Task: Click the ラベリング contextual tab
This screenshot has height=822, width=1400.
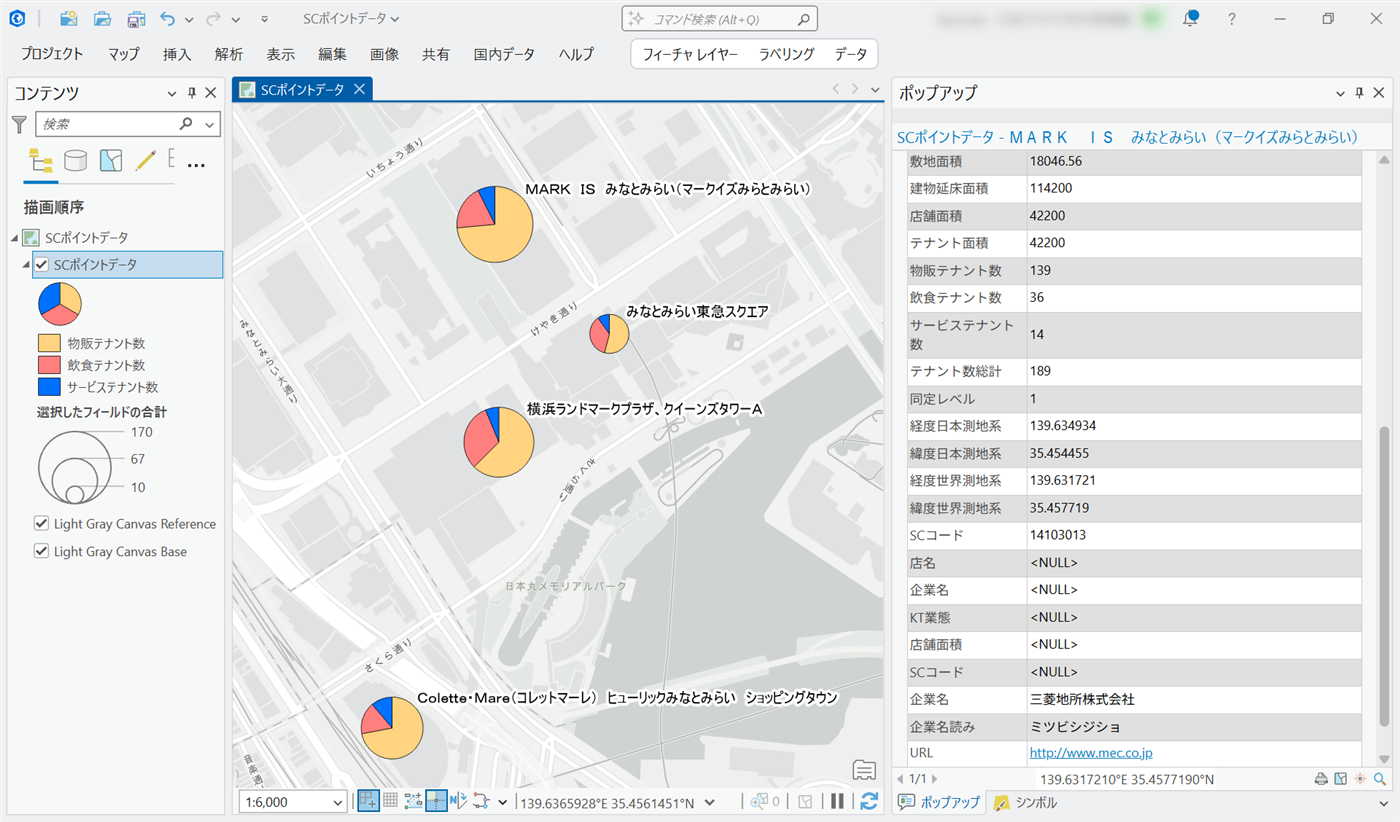Action: [x=786, y=54]
